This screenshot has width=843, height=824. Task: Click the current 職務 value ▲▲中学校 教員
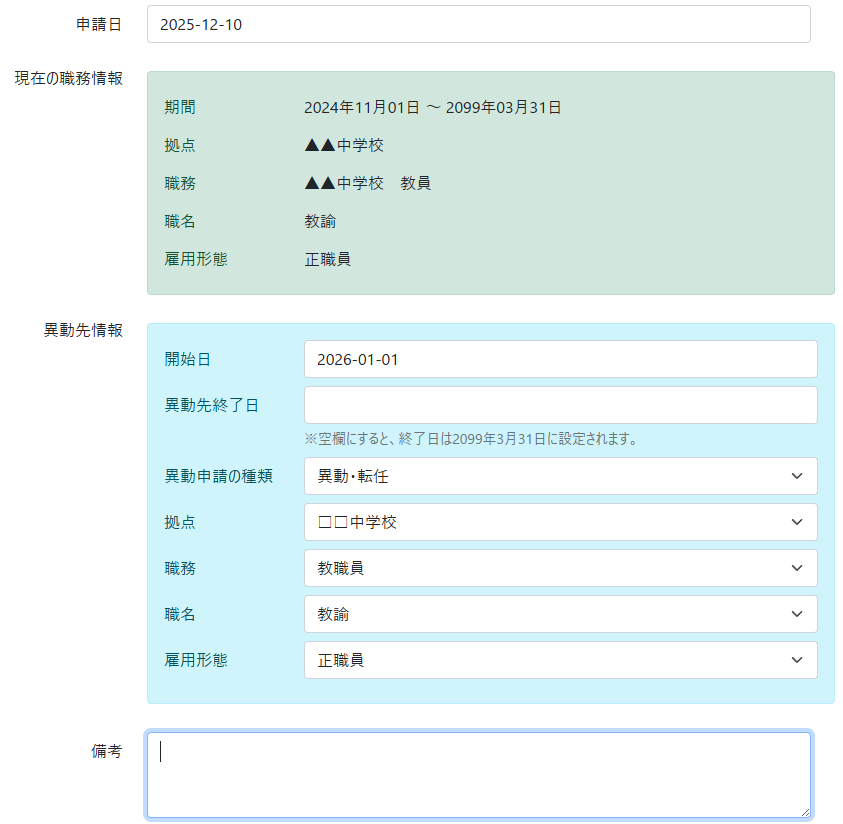367,183
